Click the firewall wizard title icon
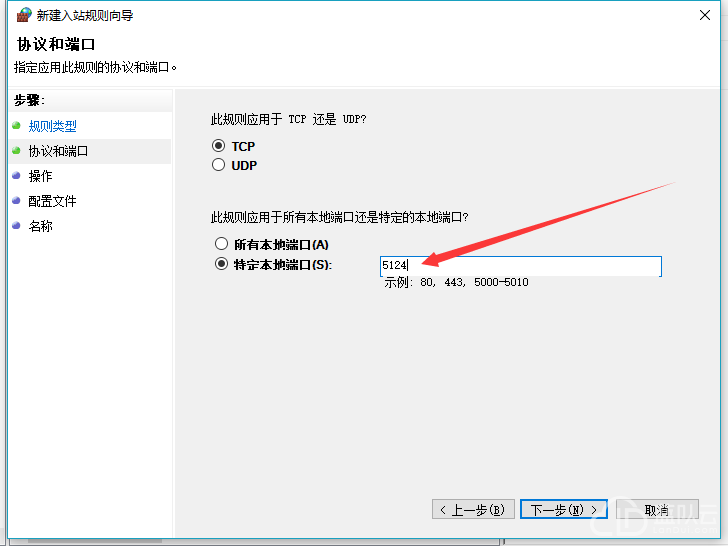The height and width of the screenshot is (546, 728). click(24, 15)
